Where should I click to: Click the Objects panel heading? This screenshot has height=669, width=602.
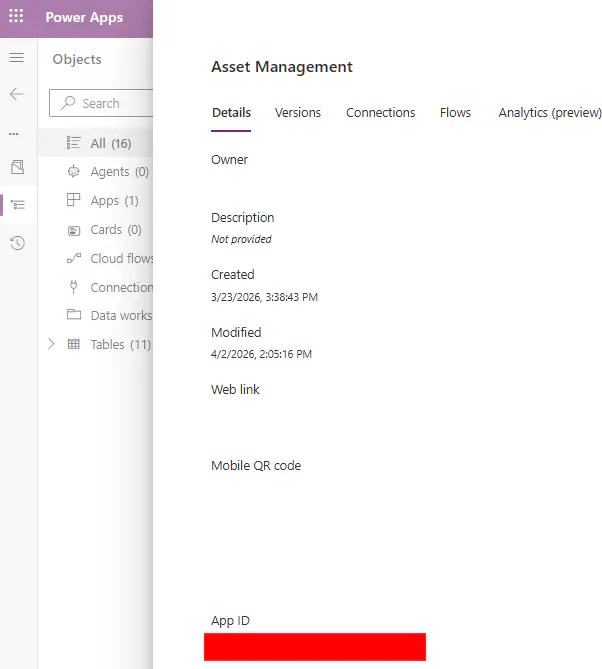[77, 59]
